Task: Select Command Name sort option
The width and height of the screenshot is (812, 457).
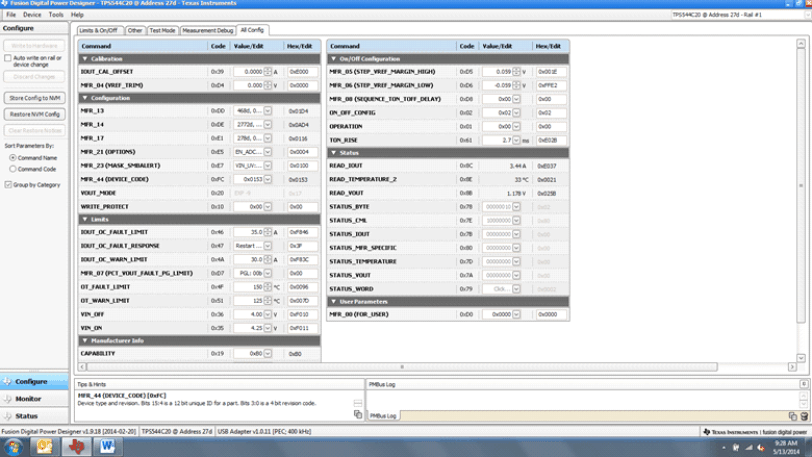Action: (13, 158)
